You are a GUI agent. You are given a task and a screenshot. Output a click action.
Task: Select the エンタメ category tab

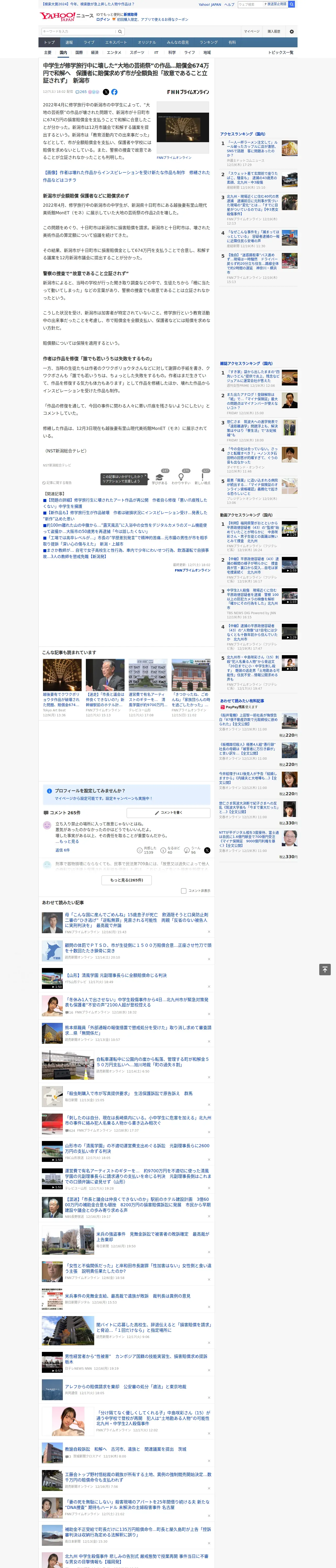point(114,52)
